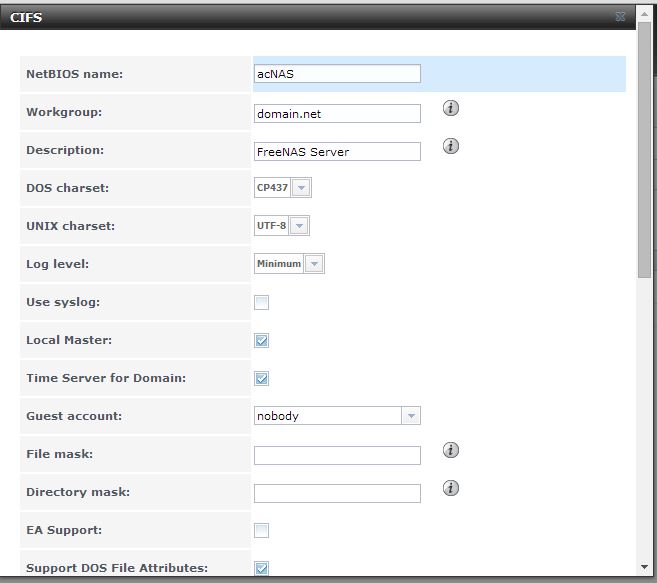This screenshot has height=583, width=657.
Task: Click the EA Support label
Action: pyautogui.click(x=64, y=530)
